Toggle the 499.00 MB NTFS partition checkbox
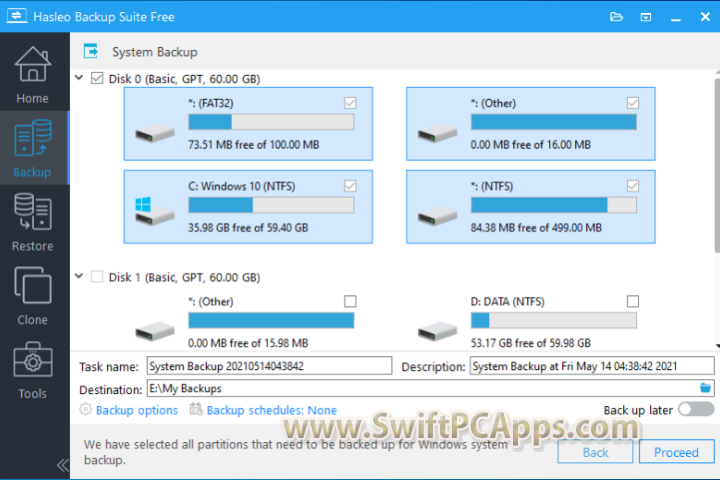 coord(633,186)
